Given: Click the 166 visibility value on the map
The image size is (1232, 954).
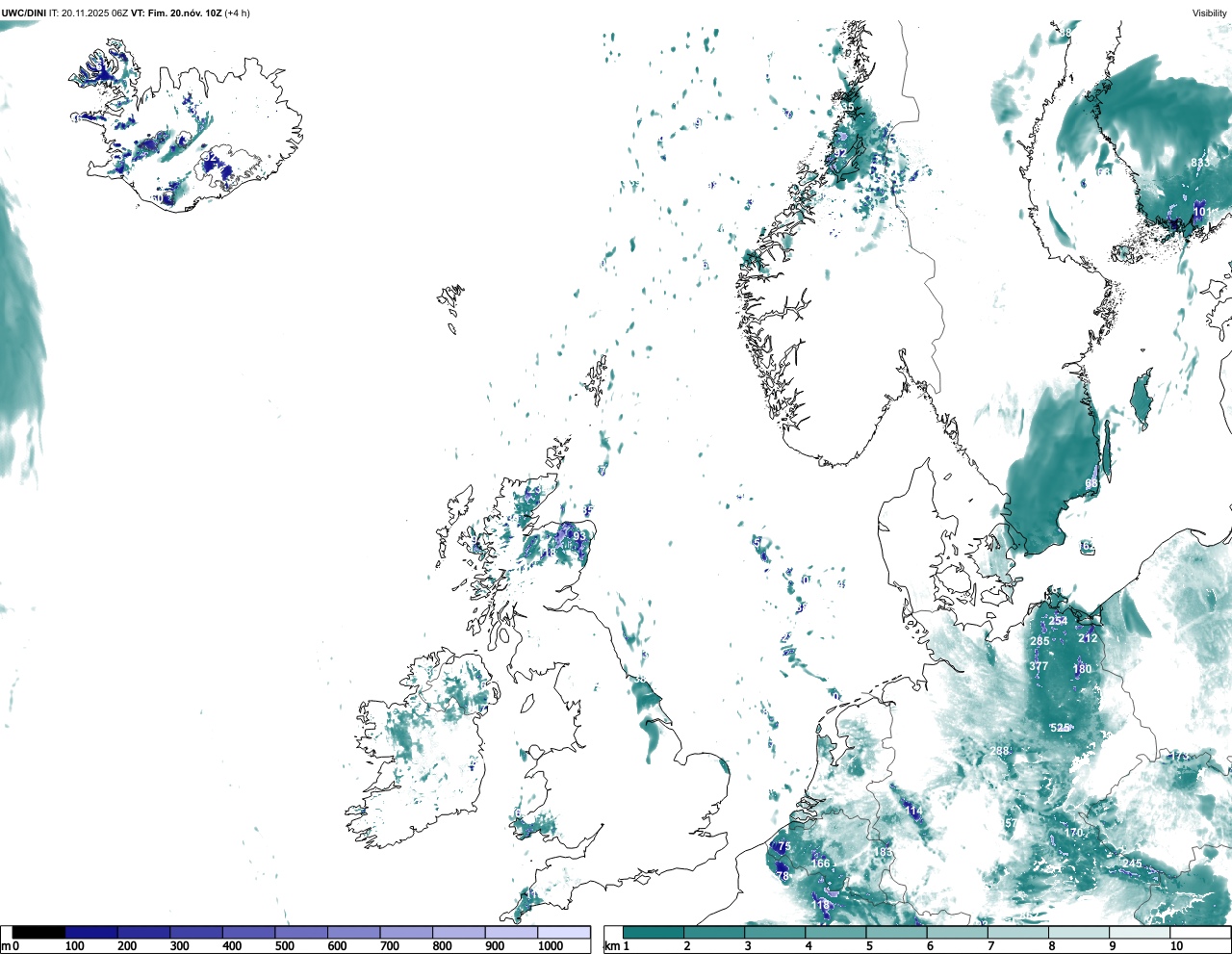Looking at the screenshot, I should coord(820,863).
